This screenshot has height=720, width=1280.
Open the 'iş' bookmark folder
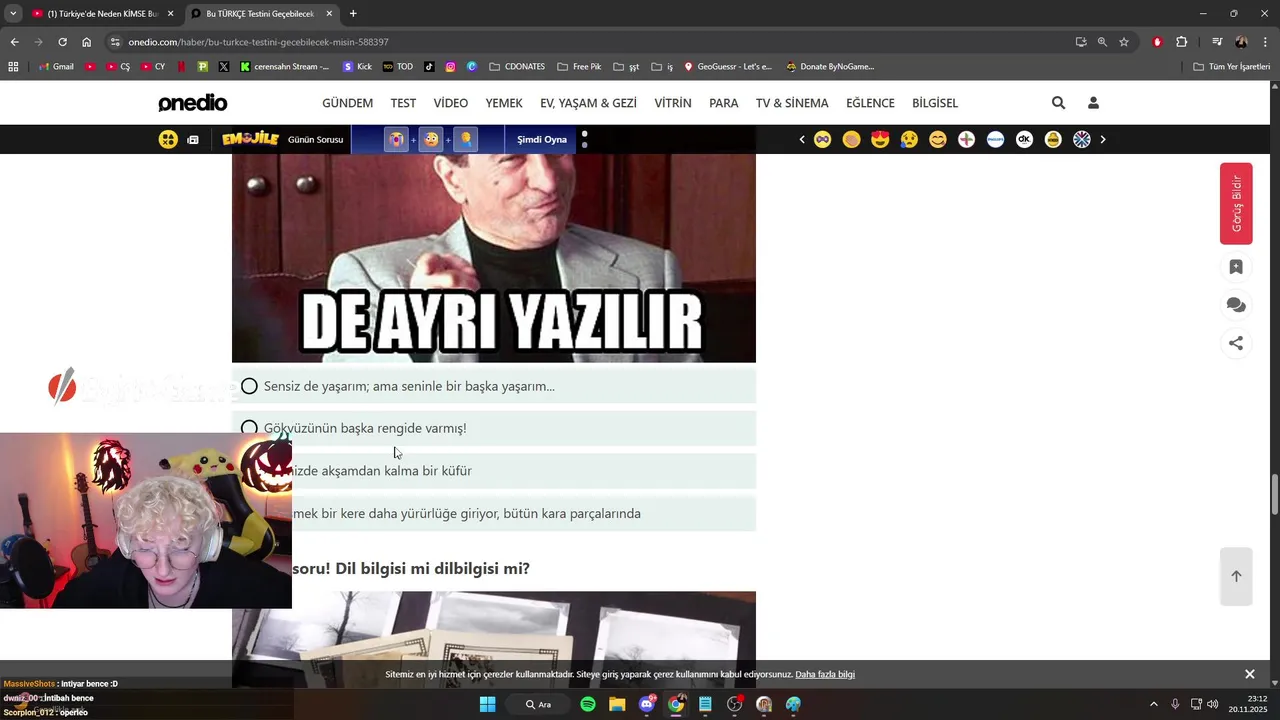662,67
